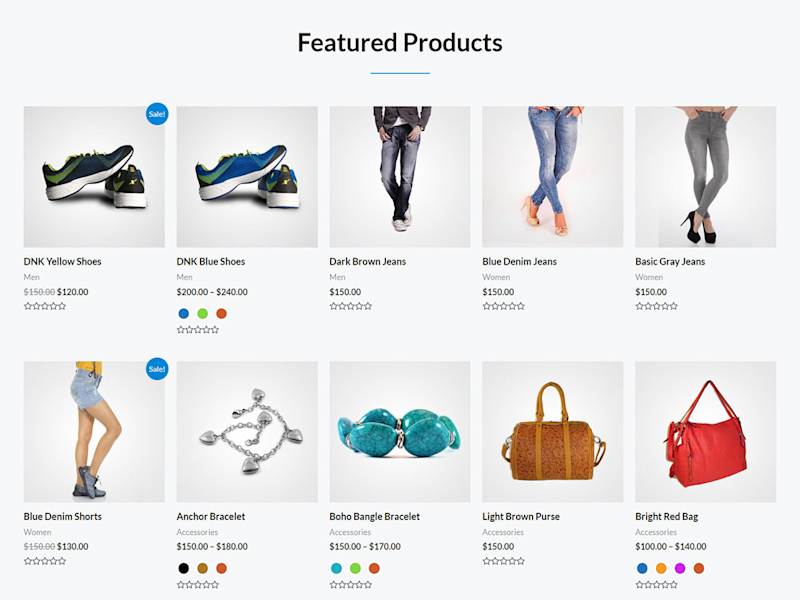The height and width of the screenshot is (600, 800).
Task: Click the Dark Brown Jeans product image
Action: click(x=400, y=177)
